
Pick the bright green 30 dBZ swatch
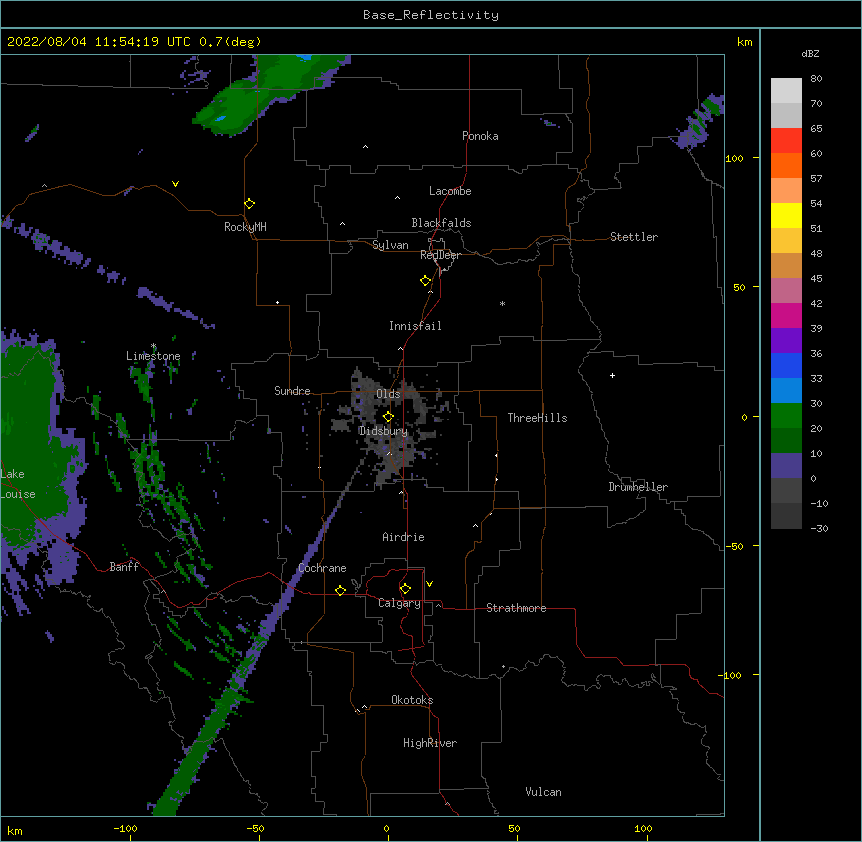(786, 416)
